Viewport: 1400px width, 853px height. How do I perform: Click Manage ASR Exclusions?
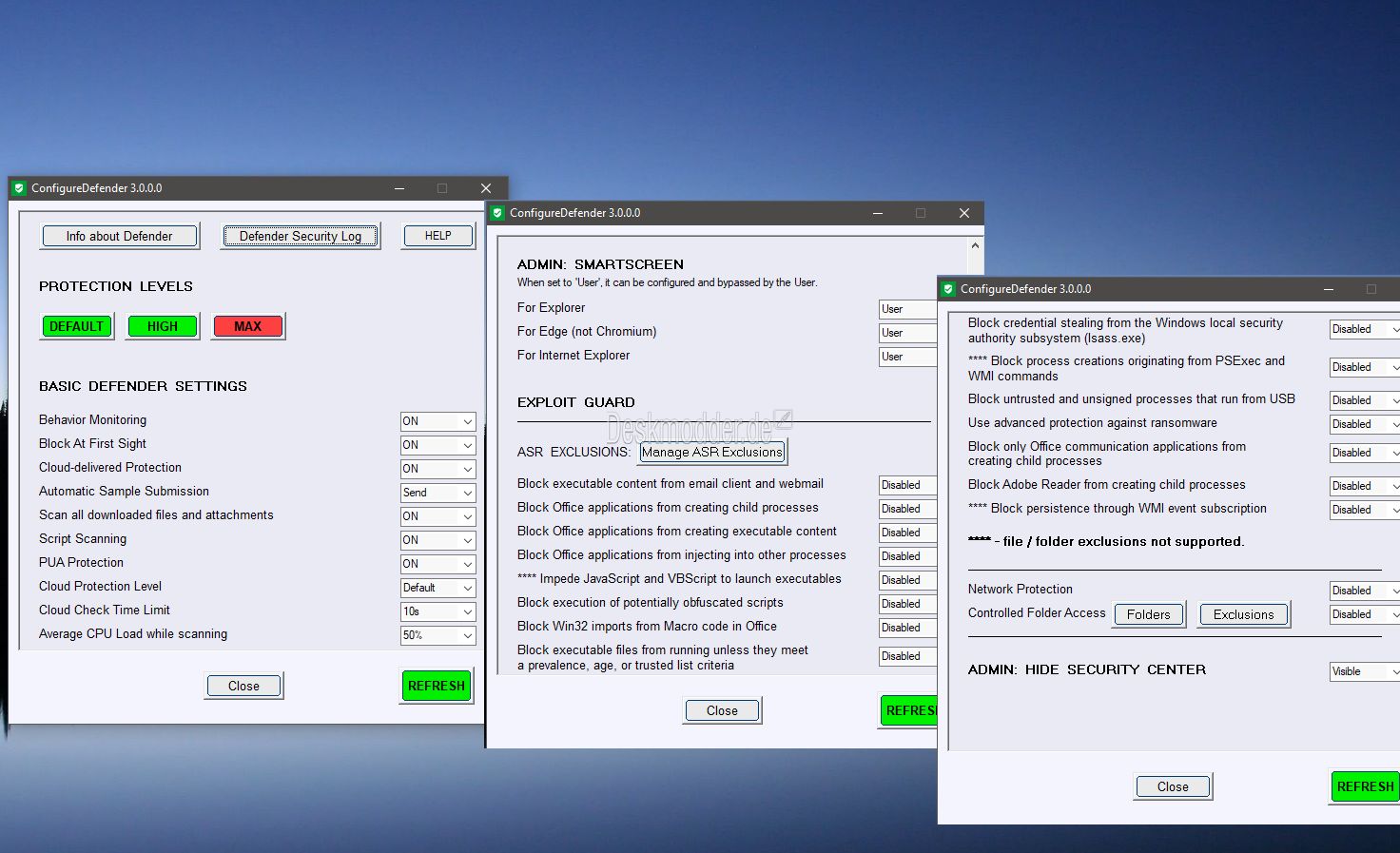pos(712,452)
